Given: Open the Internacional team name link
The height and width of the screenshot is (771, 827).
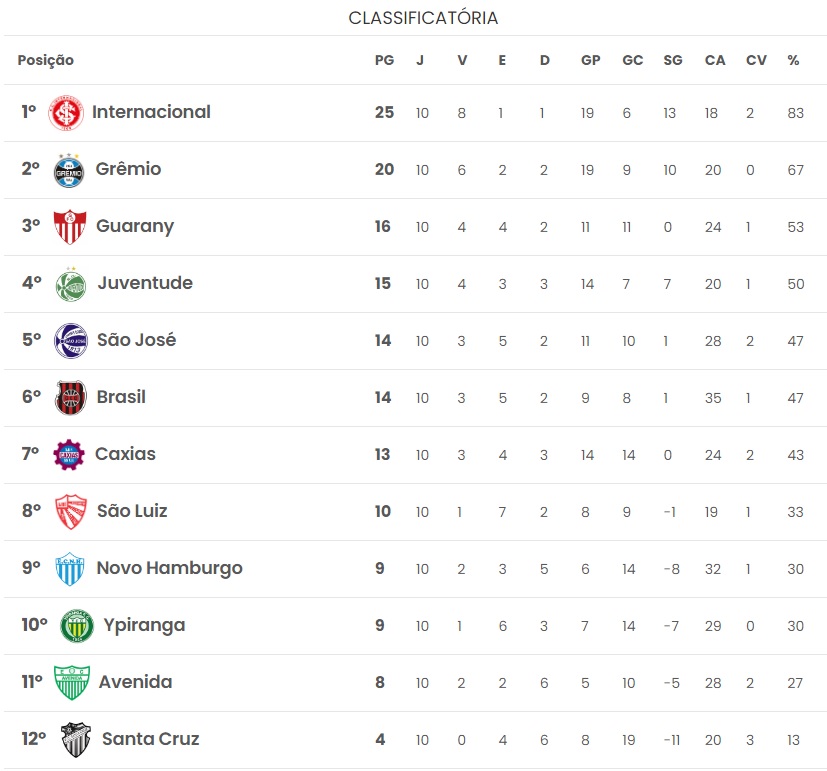Looking at the screenshot, I should click(x=151, y=112).
